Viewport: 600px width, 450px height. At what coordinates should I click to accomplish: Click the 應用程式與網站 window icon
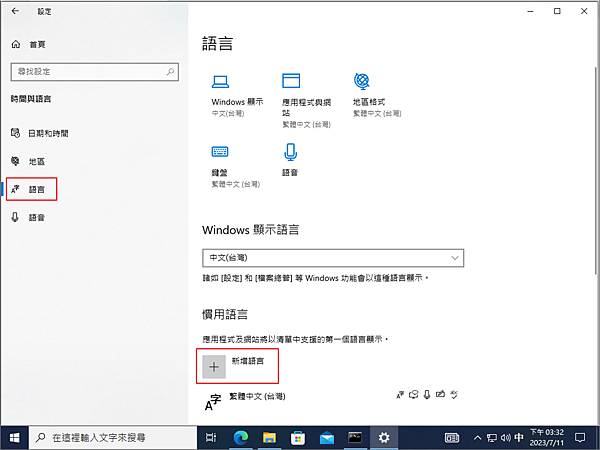tap(291, 81)
